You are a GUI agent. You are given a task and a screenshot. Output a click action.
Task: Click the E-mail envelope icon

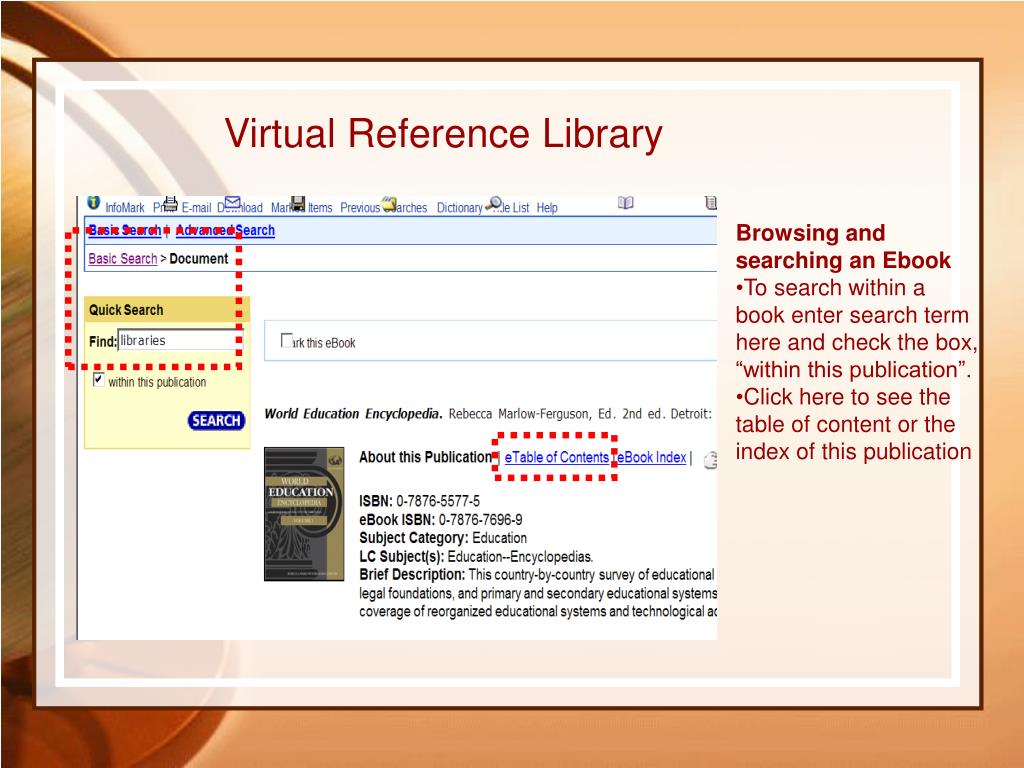click(x=232, y=203)
